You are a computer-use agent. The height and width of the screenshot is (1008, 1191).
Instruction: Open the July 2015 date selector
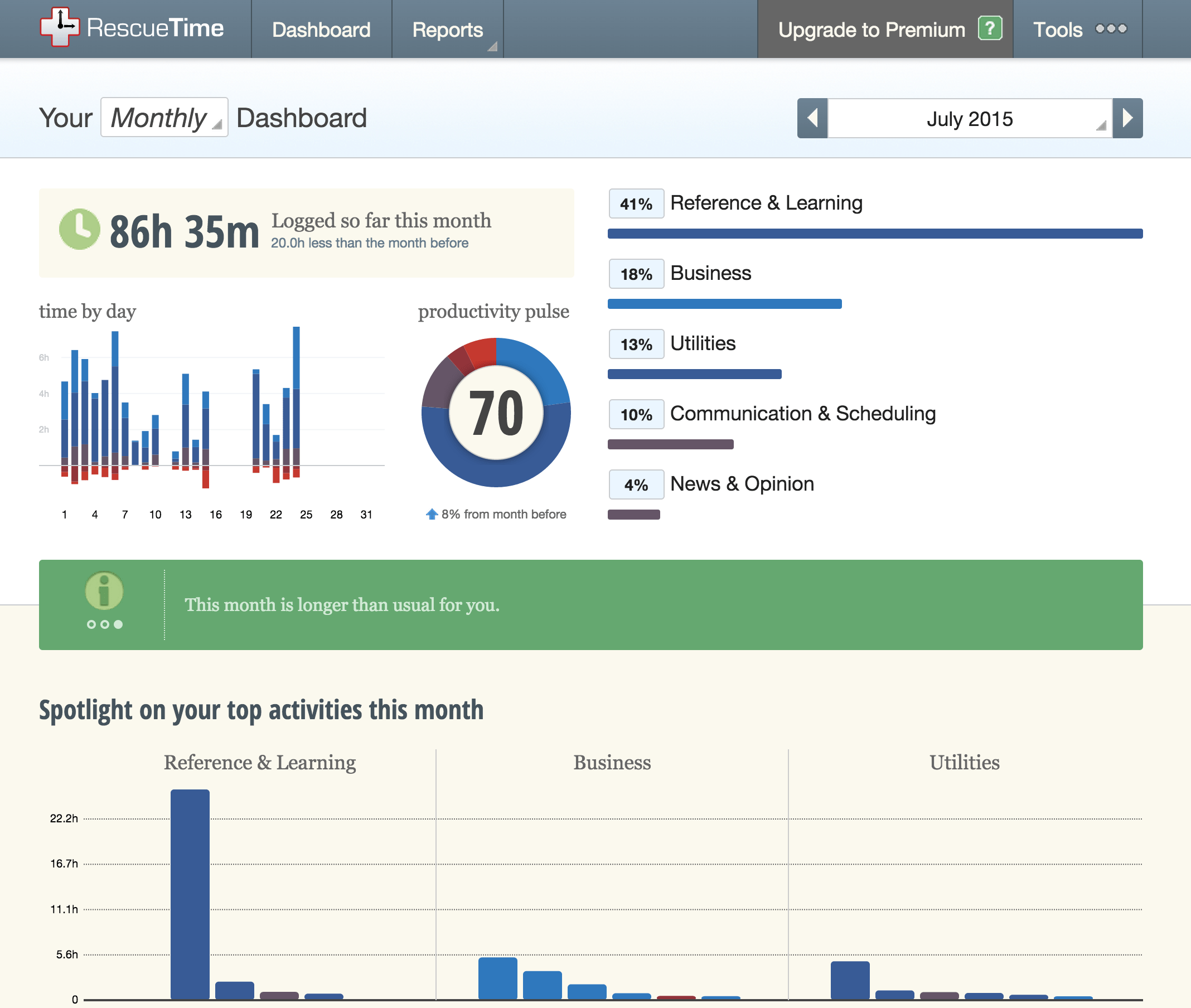970,118
